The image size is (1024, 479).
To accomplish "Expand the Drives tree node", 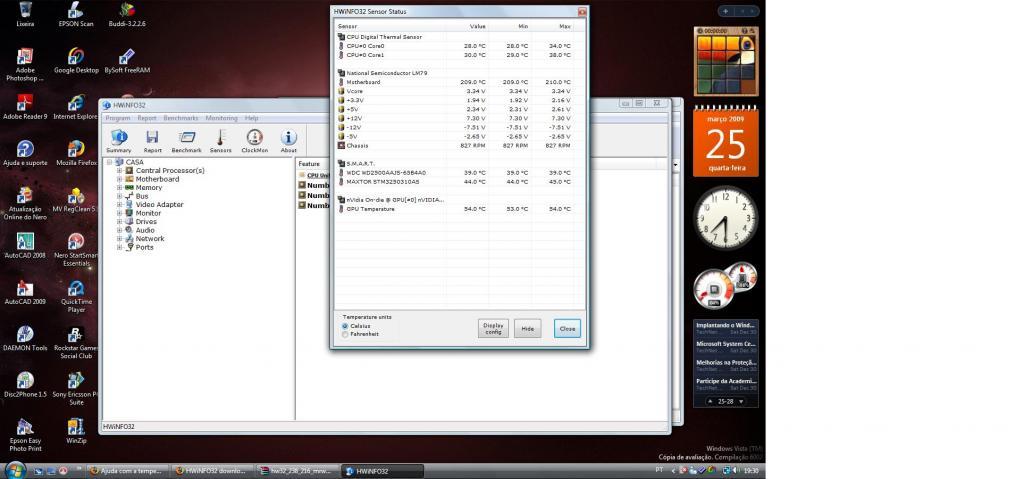I will tap(120, 222).
